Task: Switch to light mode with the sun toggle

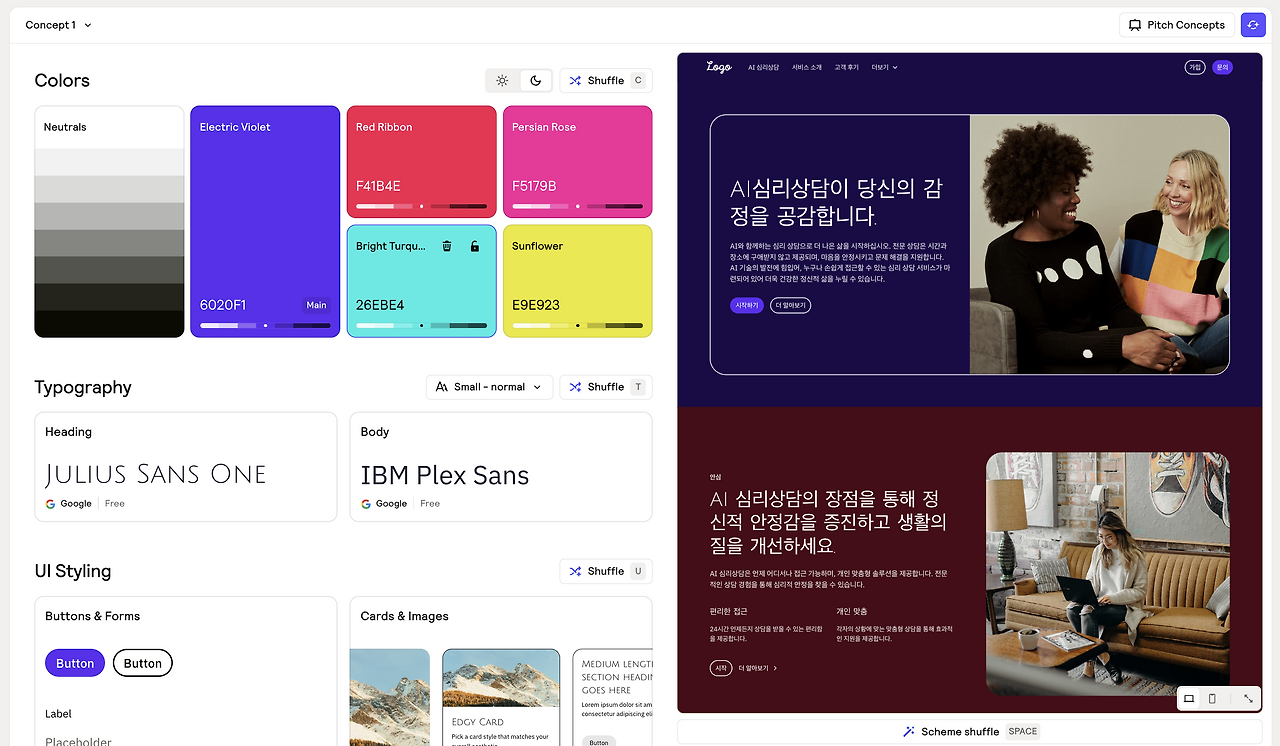Action: point(502,80)
